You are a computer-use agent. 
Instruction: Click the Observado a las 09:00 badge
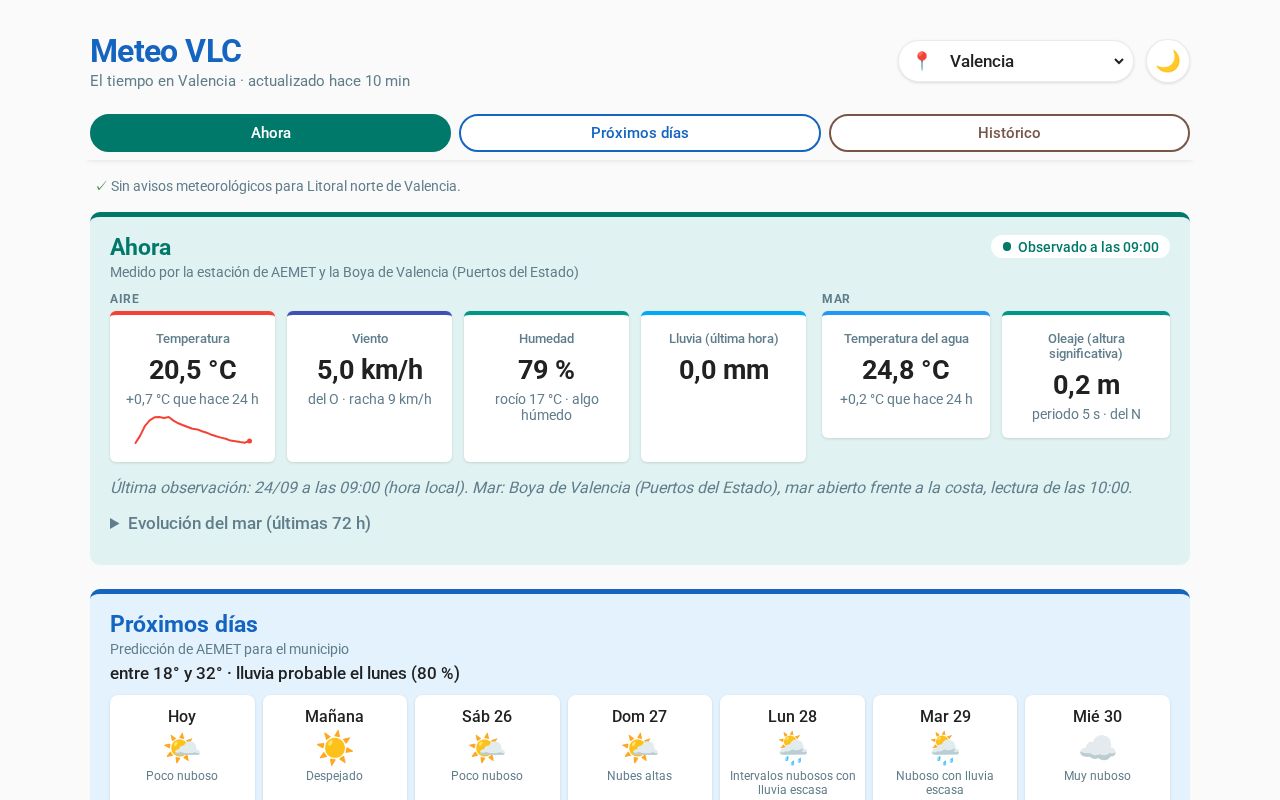pos(1080,247)
